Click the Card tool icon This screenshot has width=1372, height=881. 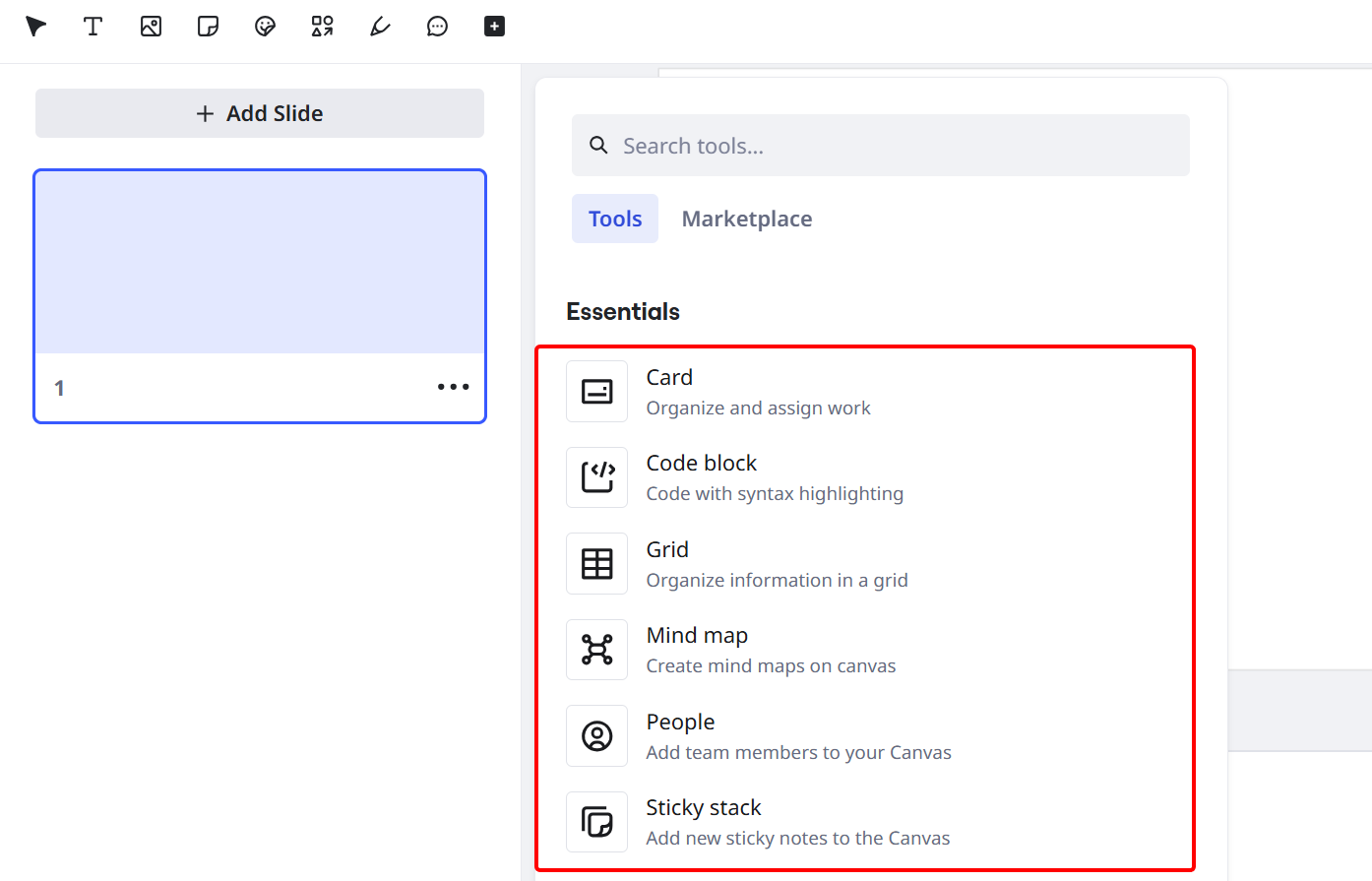(x=596, y=390)
